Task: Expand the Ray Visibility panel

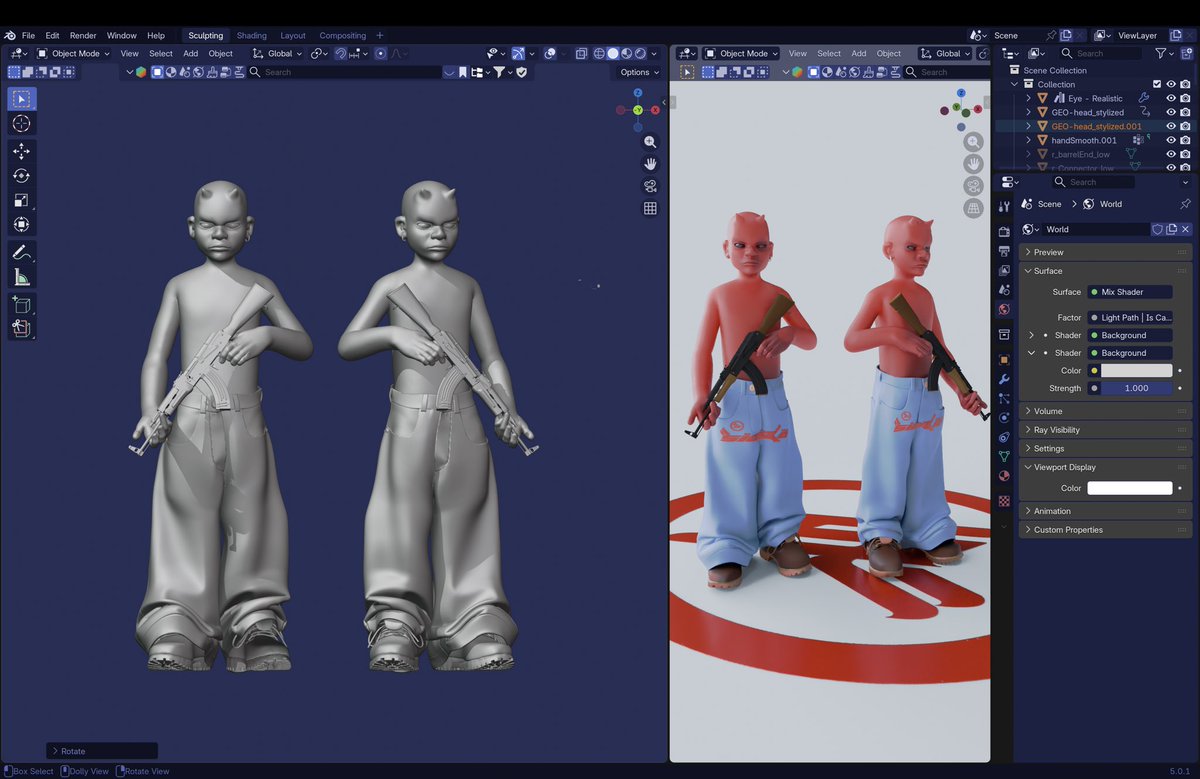Action: tap(1105, 430)
